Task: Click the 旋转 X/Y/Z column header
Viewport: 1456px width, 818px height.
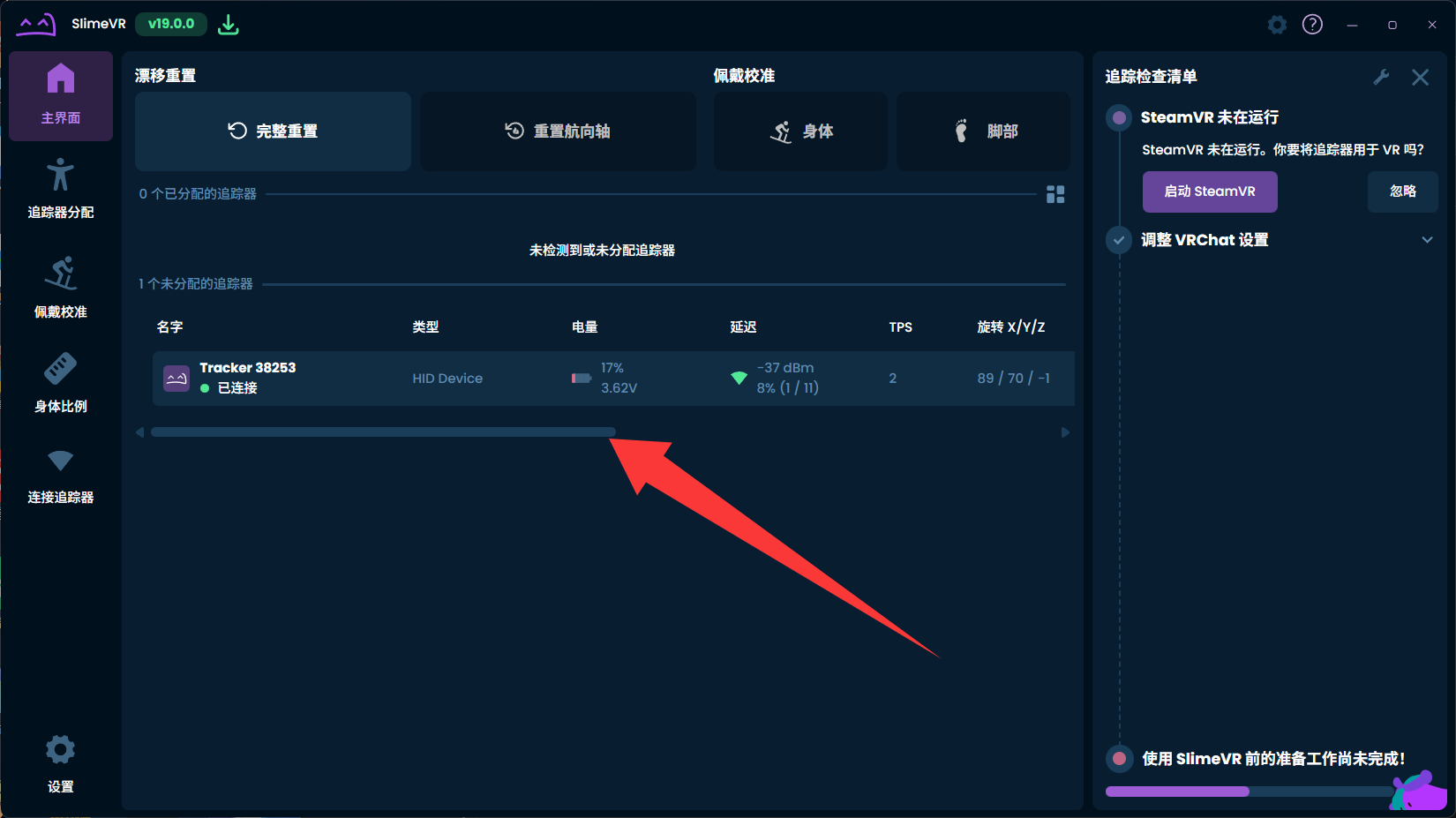Action: tap(1011, 327)
